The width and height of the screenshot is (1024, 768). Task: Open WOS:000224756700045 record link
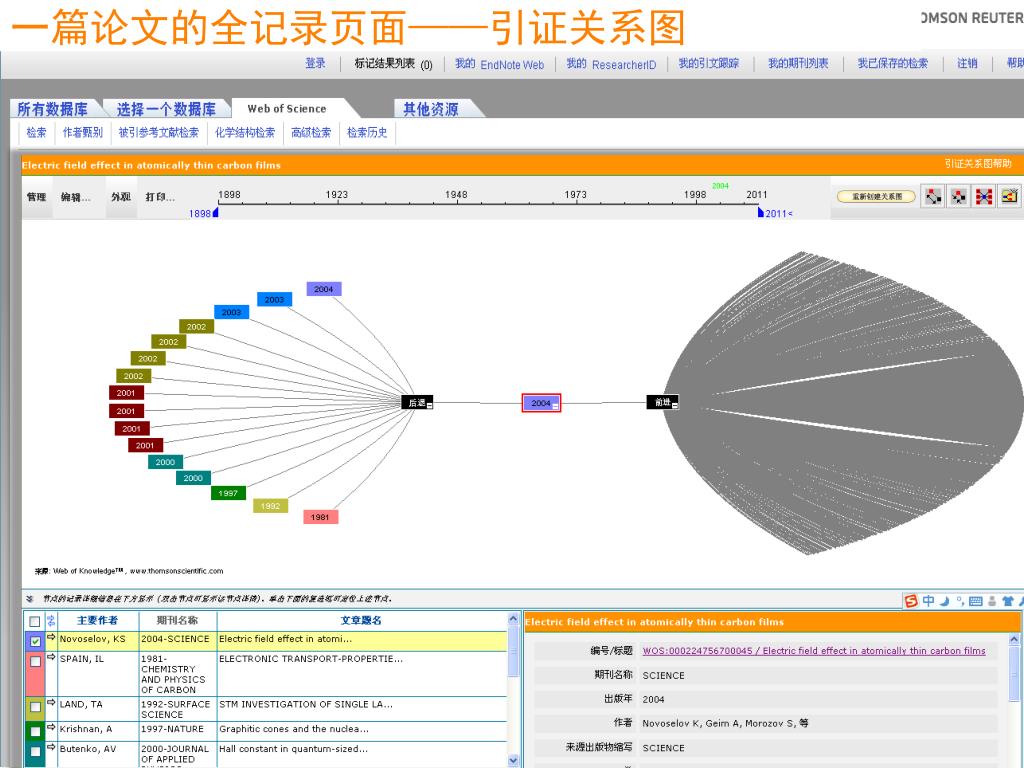coord(814,650)
